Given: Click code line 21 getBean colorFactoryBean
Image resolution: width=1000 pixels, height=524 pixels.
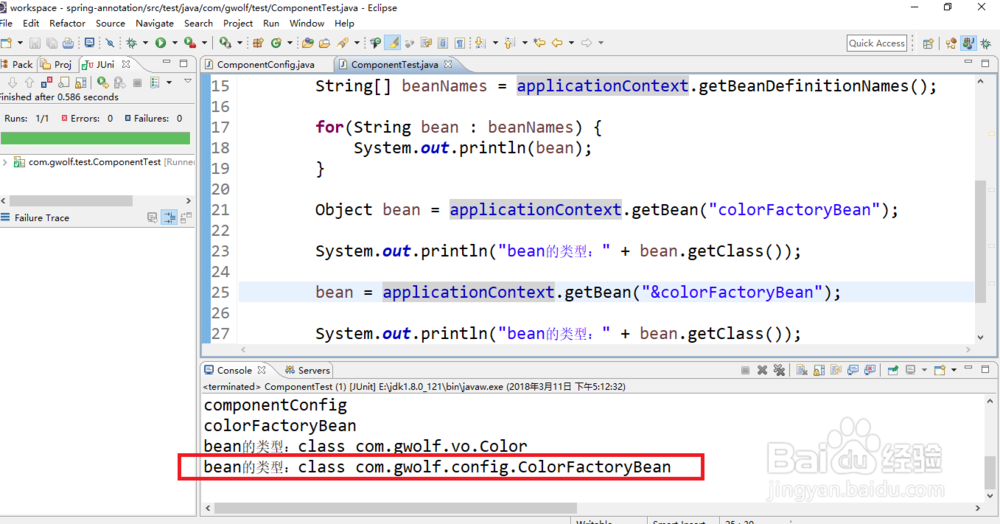Looking at the screenshot, I should (x=607, y=210).
